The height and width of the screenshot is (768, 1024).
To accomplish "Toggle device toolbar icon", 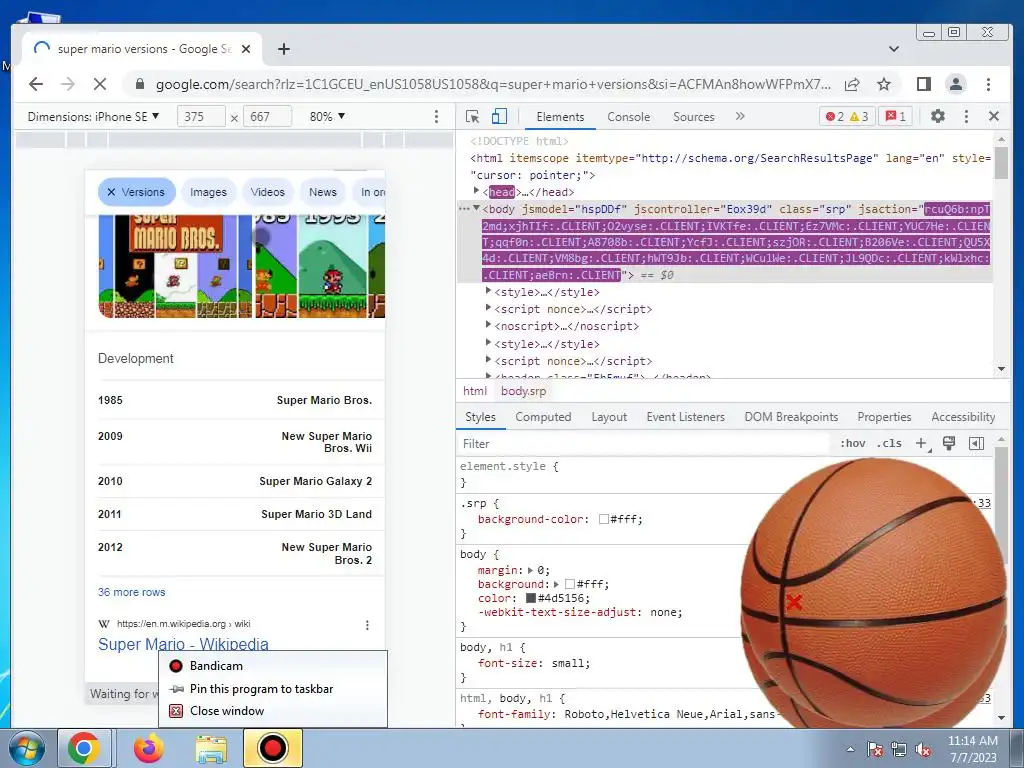I will click(x=499, y=116).
